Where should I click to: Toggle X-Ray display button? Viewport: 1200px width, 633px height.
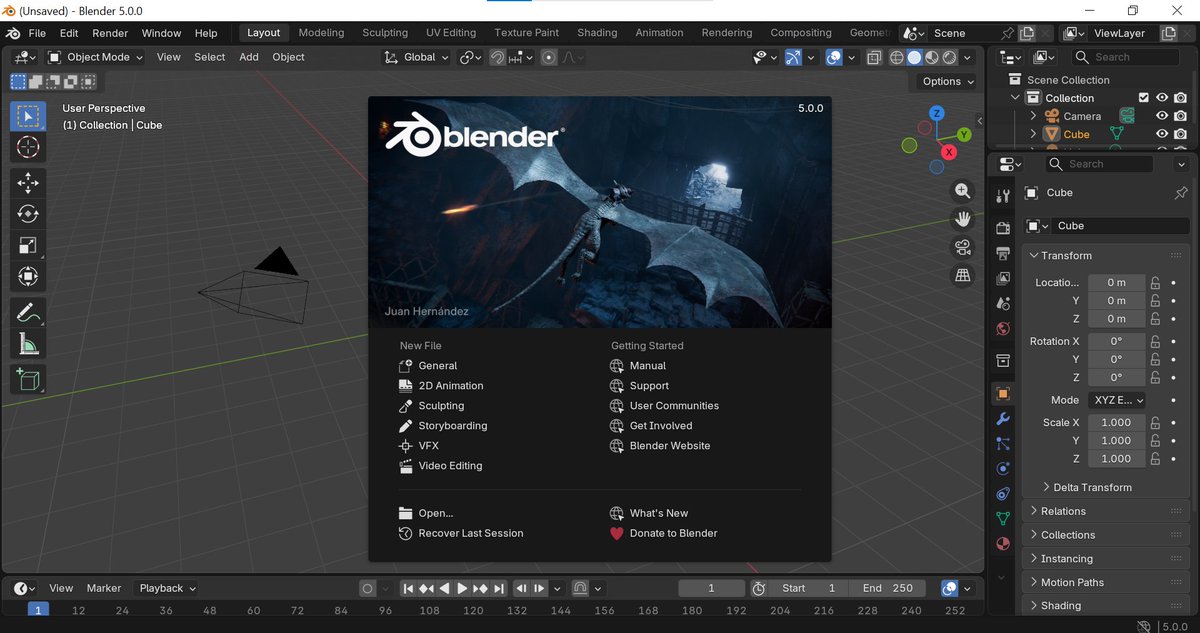coord(874,57)
